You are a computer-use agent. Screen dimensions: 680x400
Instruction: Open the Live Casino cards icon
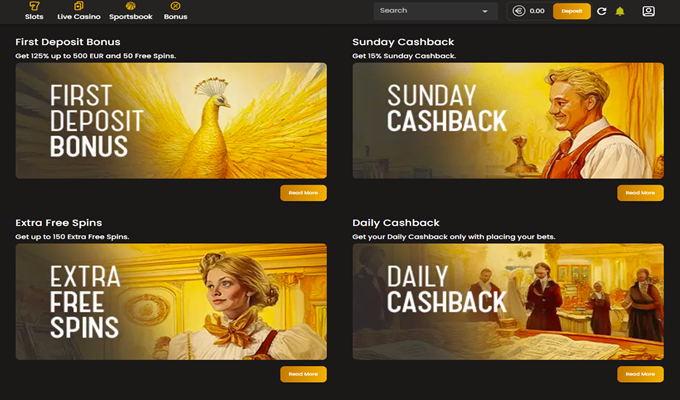tap(78, 6)
